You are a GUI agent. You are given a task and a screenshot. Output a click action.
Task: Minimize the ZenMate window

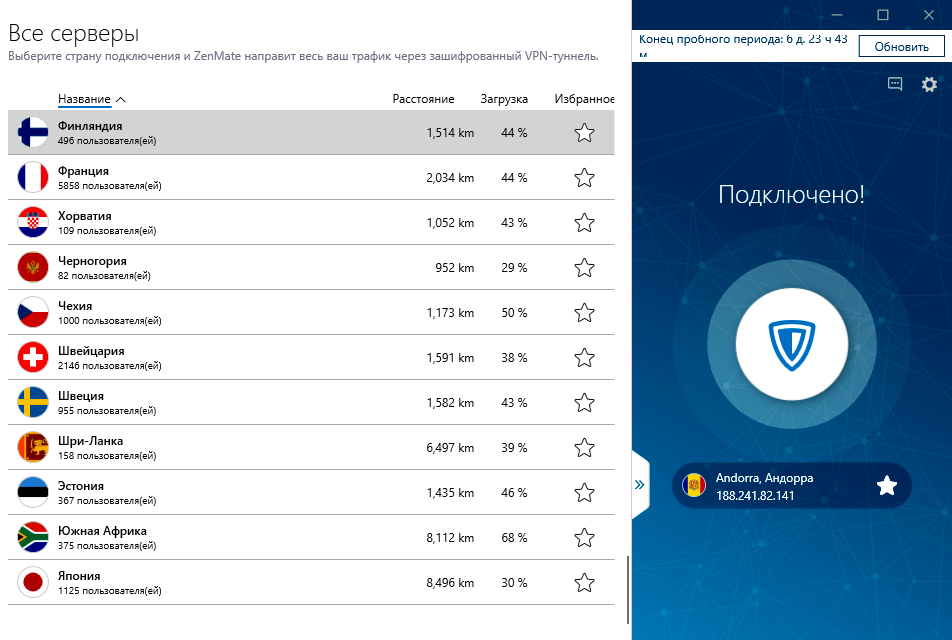tap(837, 15)
